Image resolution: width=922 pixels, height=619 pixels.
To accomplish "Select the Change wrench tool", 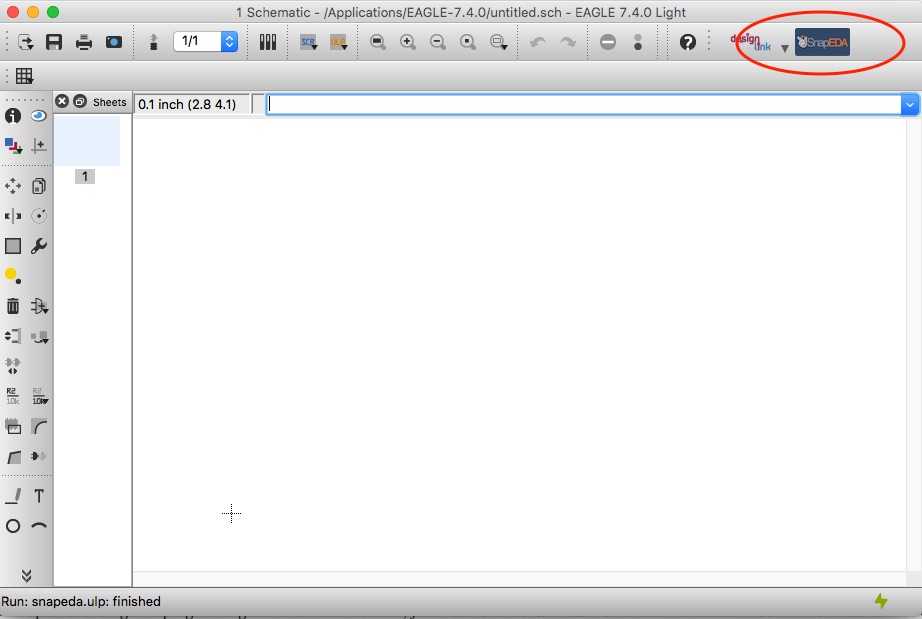I will click(39, 246).
